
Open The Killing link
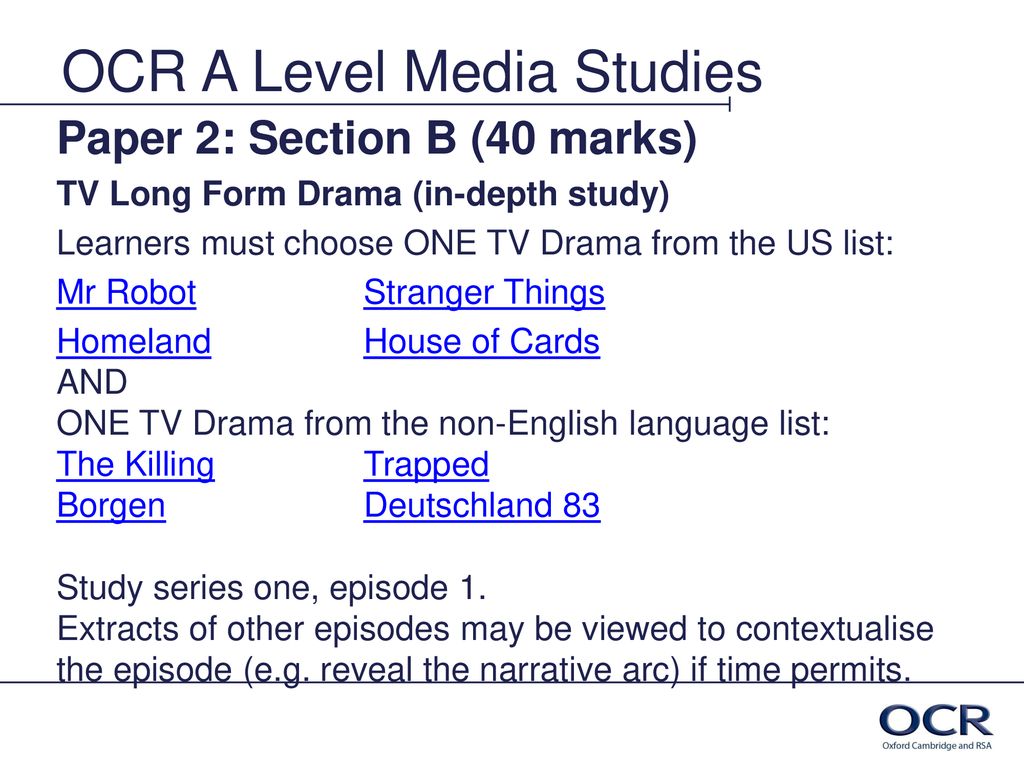135,465
